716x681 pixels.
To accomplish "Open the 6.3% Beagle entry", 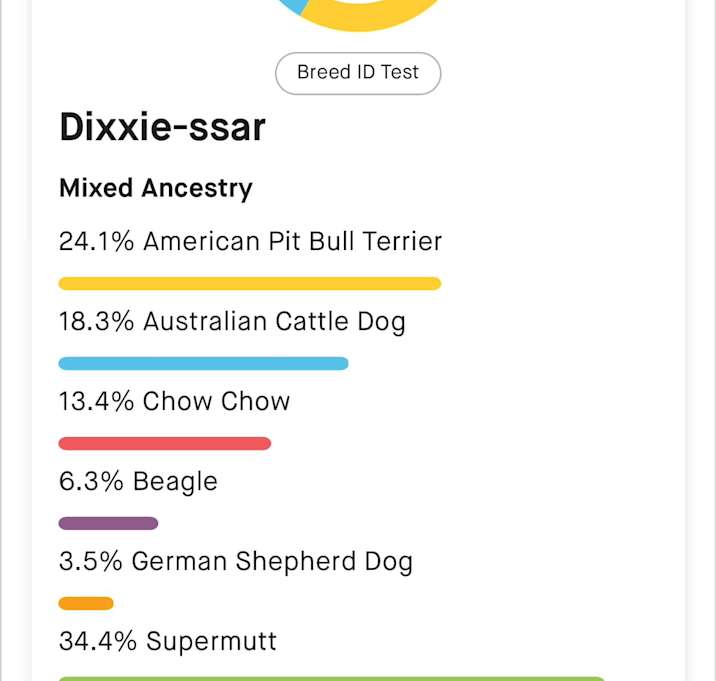I will 138,481.
